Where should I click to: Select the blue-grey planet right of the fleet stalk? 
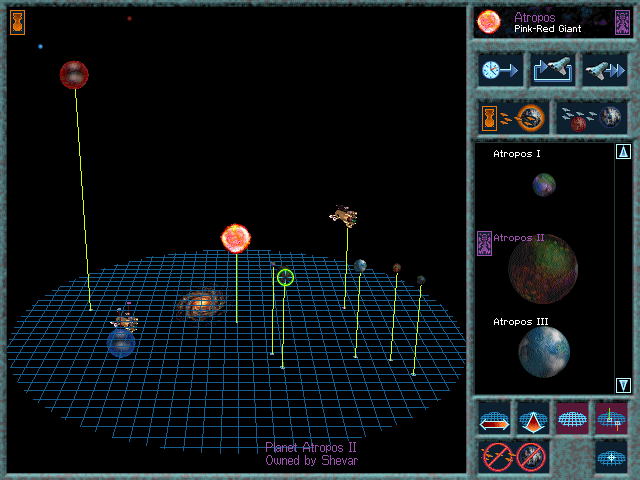pyautogui.click(x=360, y=266)
